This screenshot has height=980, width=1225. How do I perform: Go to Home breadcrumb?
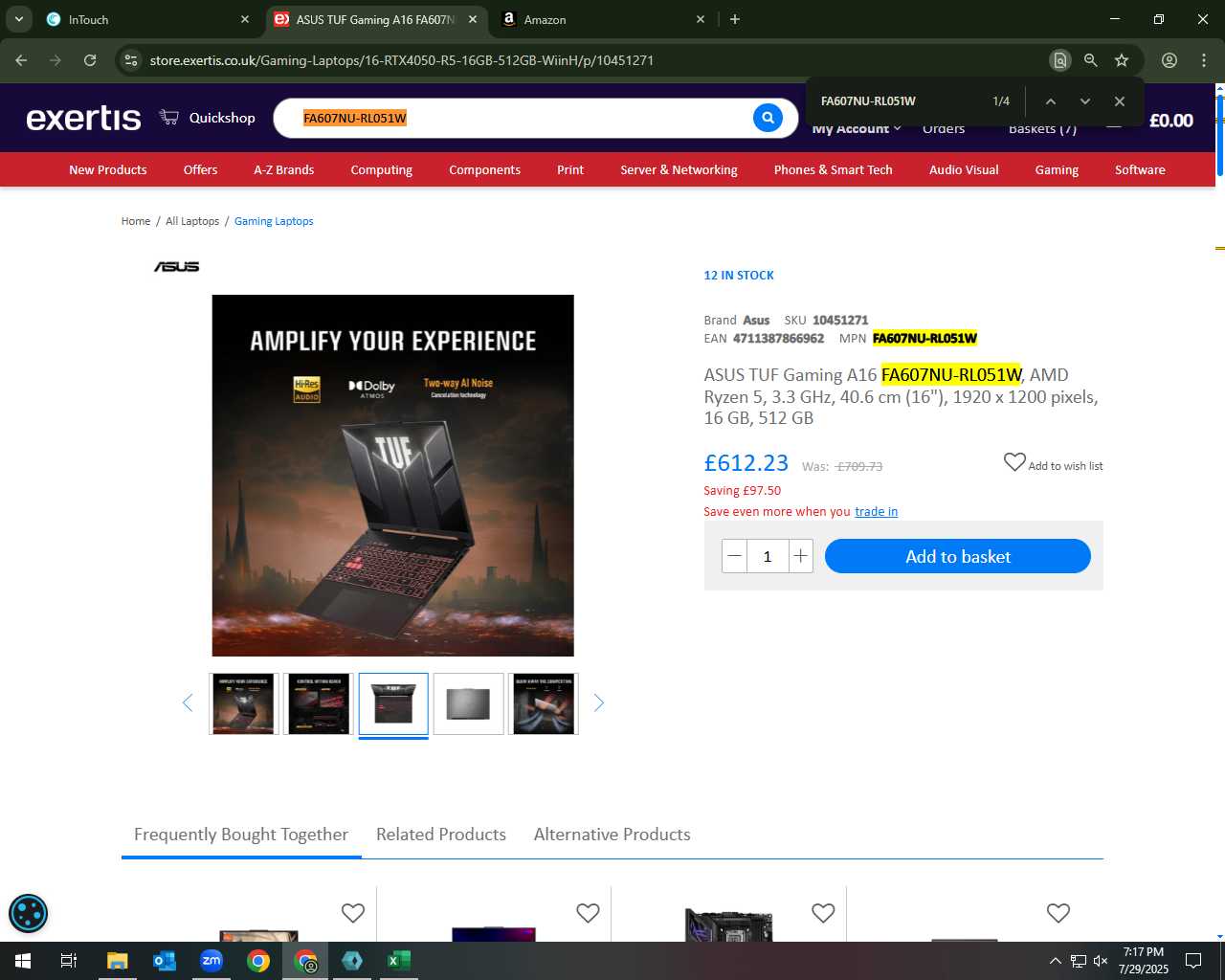pos(136,221)
